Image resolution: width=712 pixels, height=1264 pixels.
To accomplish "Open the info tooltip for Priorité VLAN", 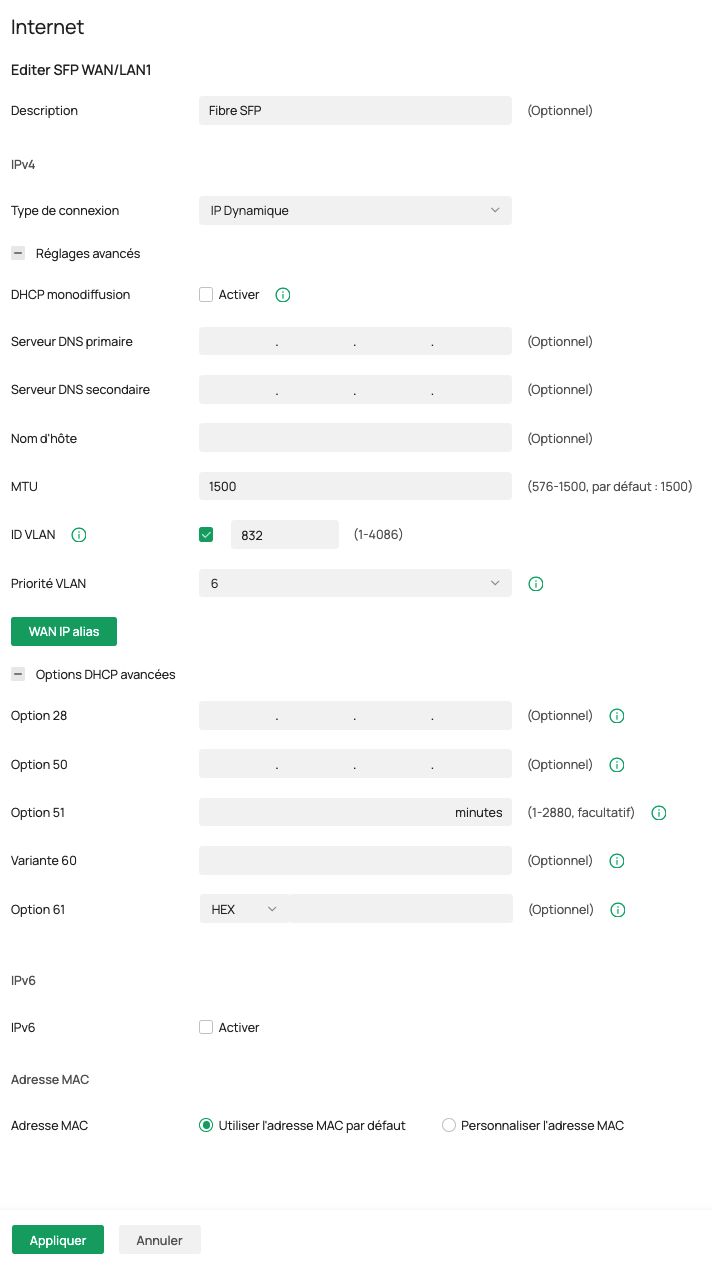I will [x=535, y=584].
